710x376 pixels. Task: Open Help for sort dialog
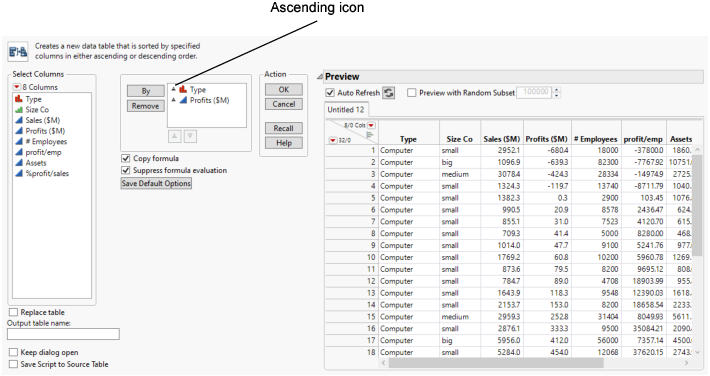coord(284,143)
